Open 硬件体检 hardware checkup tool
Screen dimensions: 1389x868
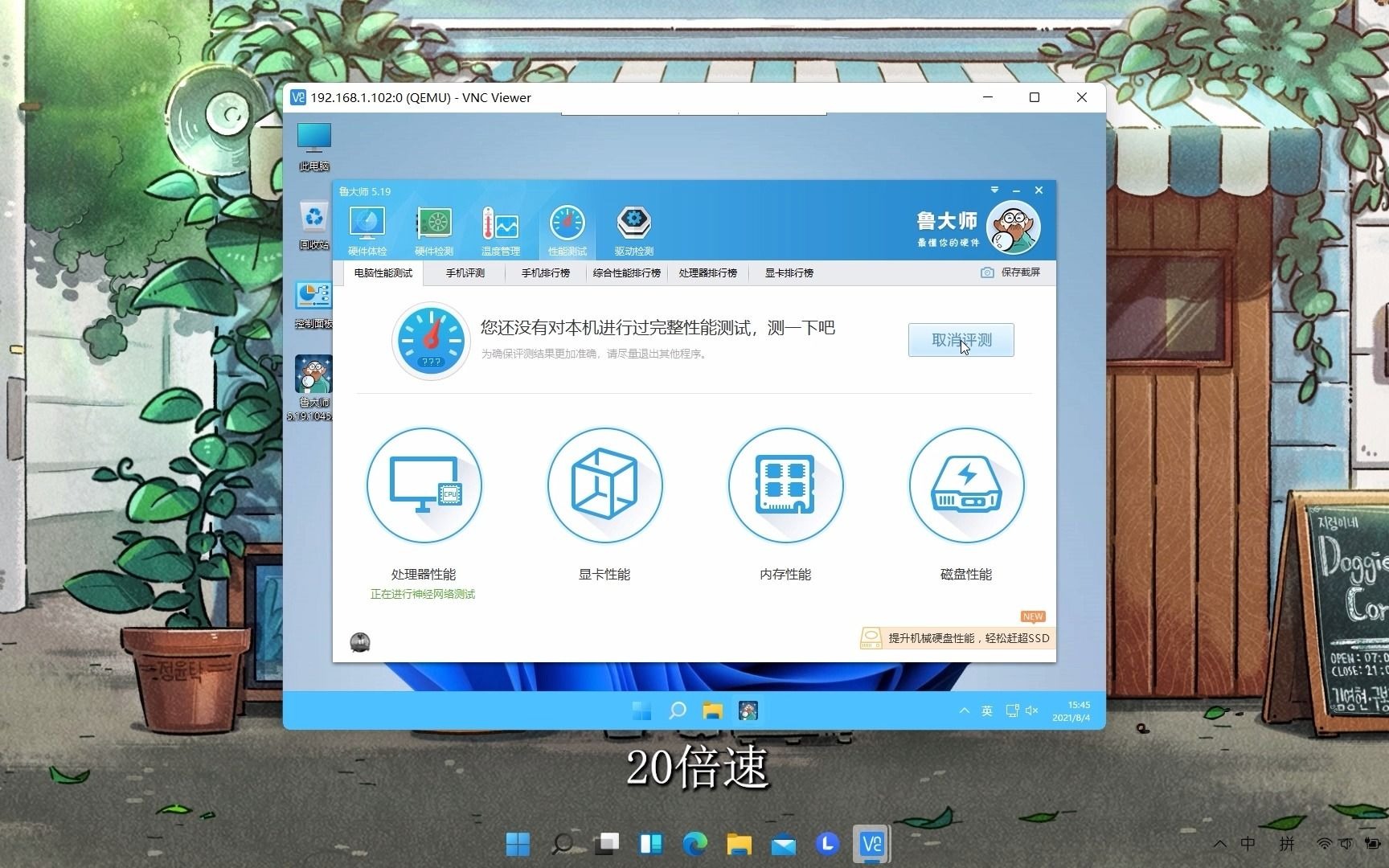(367, 231)
